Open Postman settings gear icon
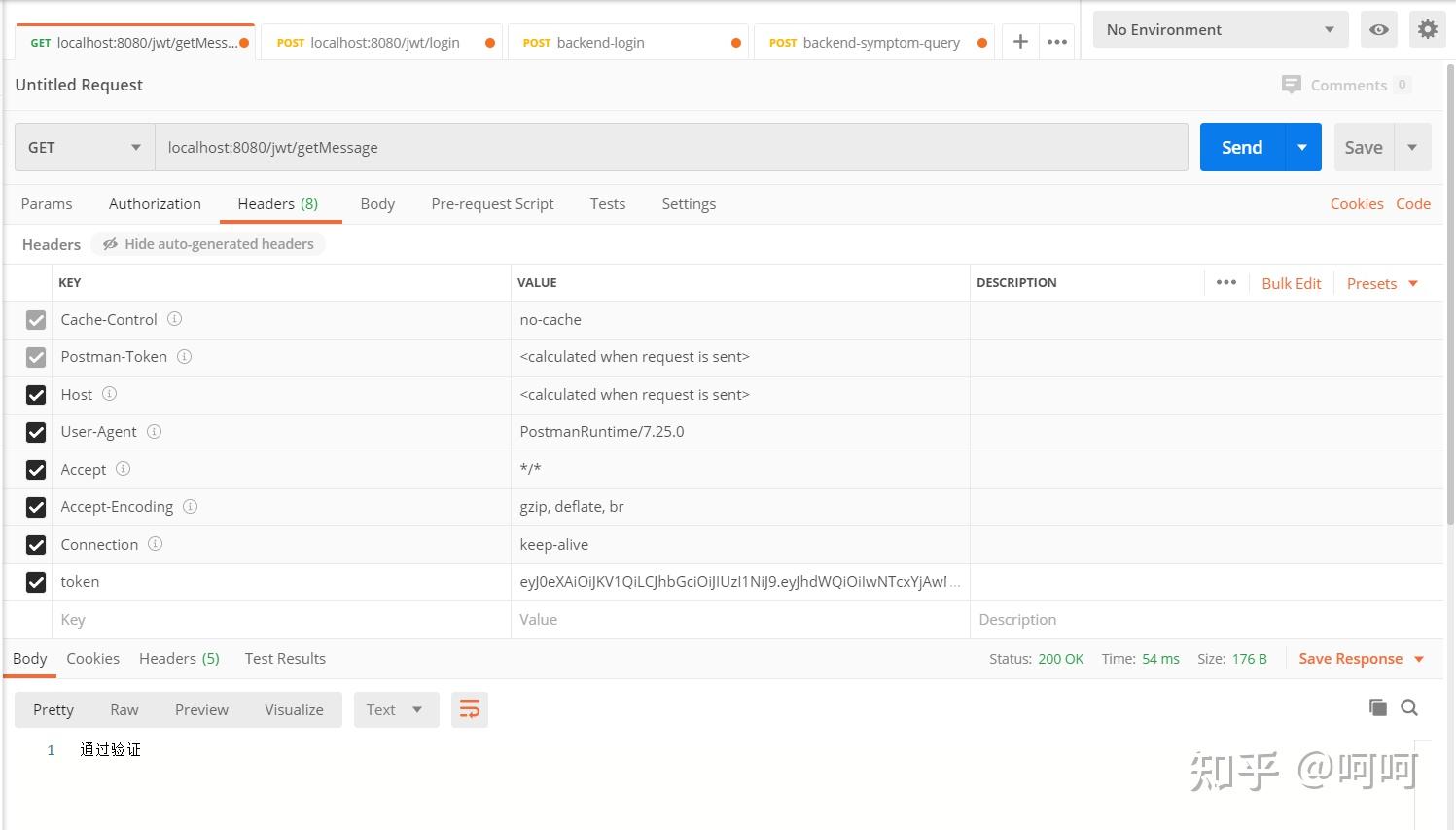This screenshot has width=1456, height=830. 1427,29
